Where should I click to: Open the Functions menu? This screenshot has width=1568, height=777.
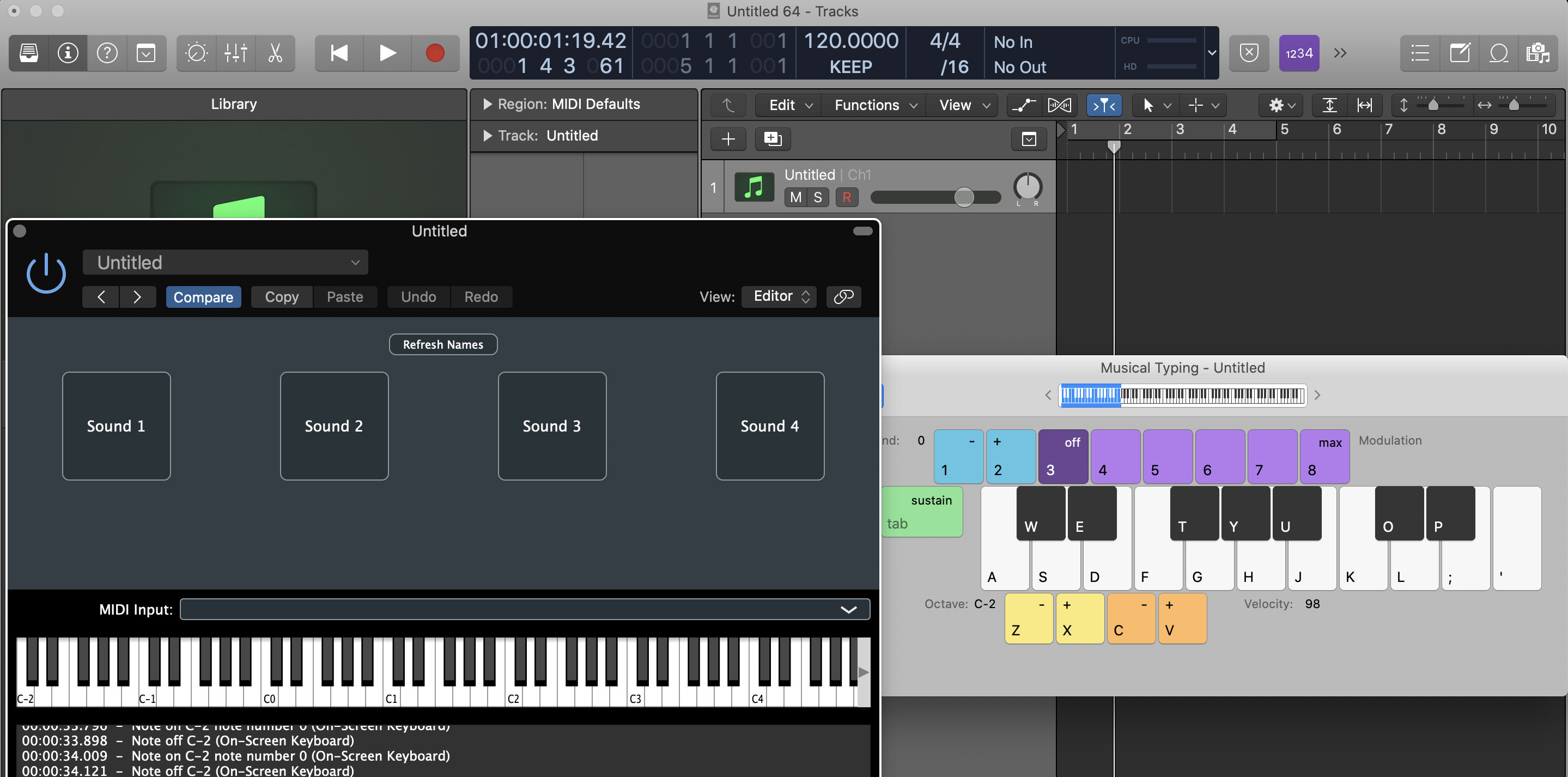[874, 105]
